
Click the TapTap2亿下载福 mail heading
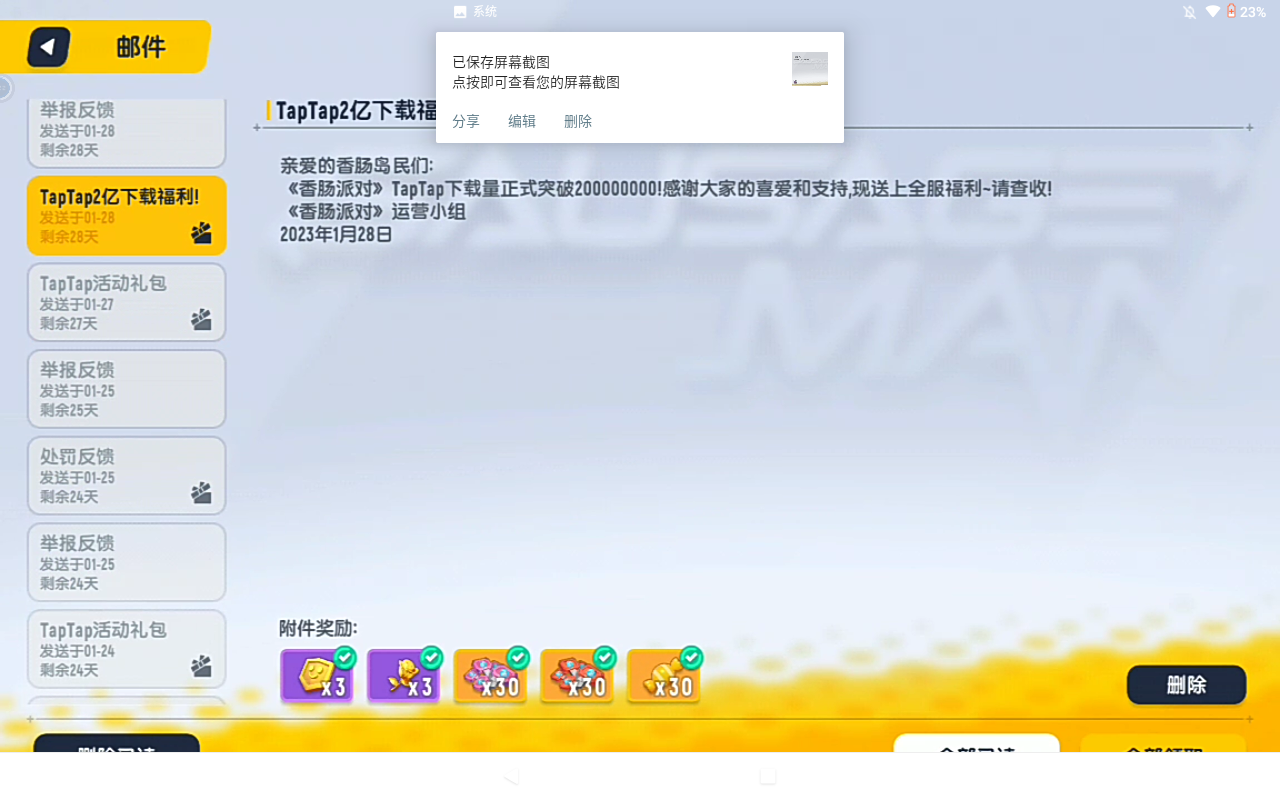357,110
